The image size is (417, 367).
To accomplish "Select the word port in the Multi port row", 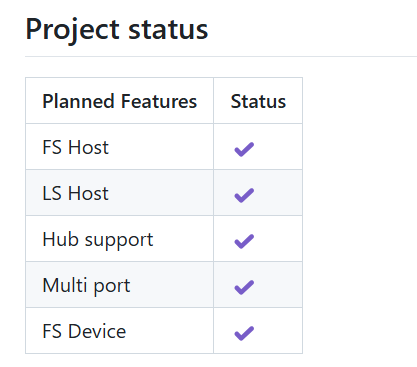I will pyautogui.click(x=112, y=287).
